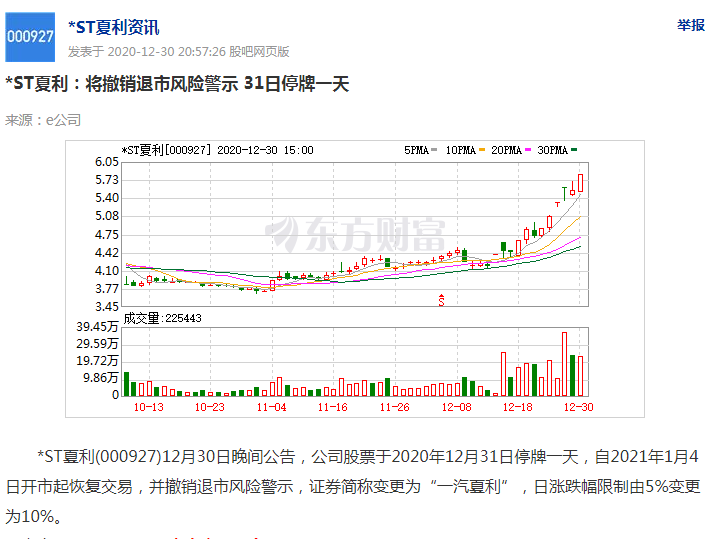Click the 成交量:225443 volume label
This screenshot has width=712, height=539.
click(162, 318)
